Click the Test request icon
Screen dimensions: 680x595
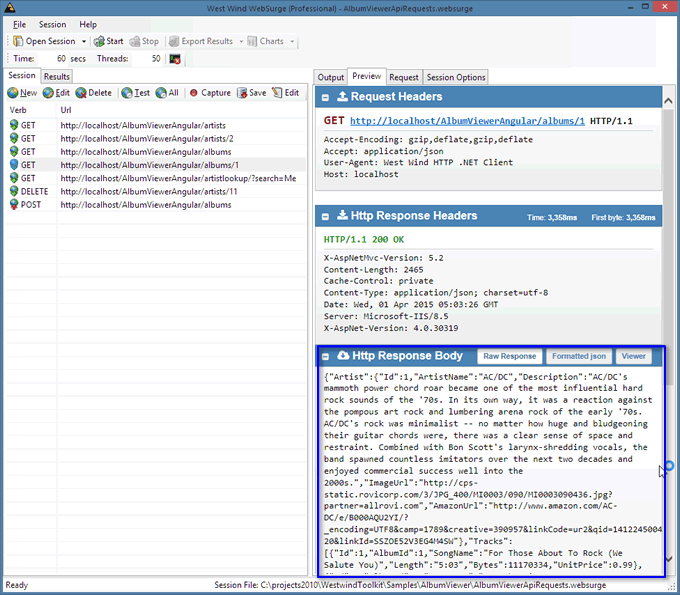click(x=127, y=93)
